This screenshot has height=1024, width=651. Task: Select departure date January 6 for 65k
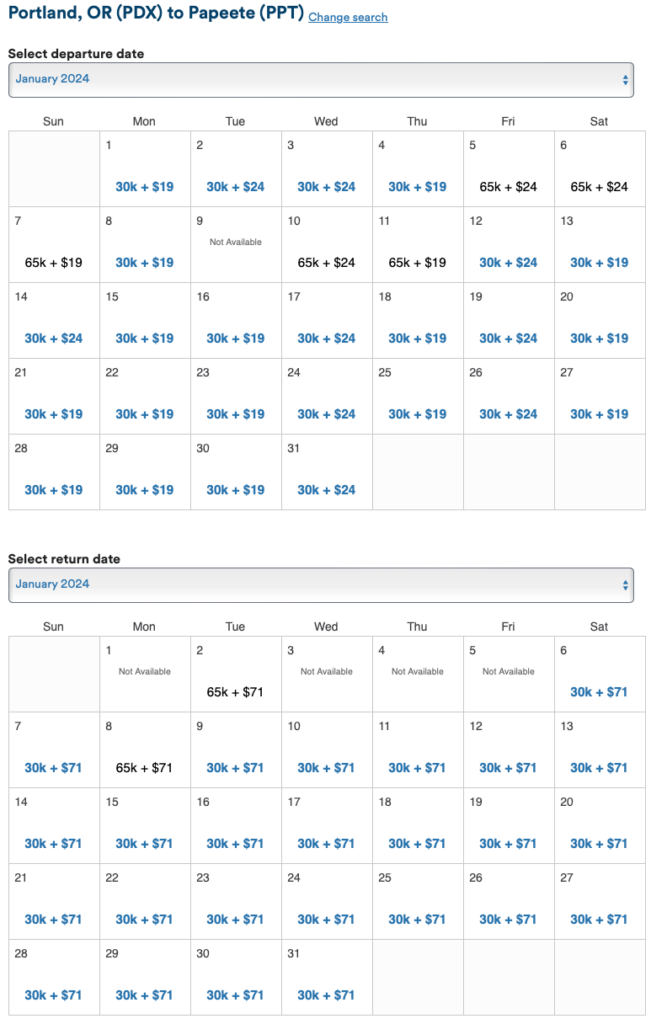click(x=599, y=186)
